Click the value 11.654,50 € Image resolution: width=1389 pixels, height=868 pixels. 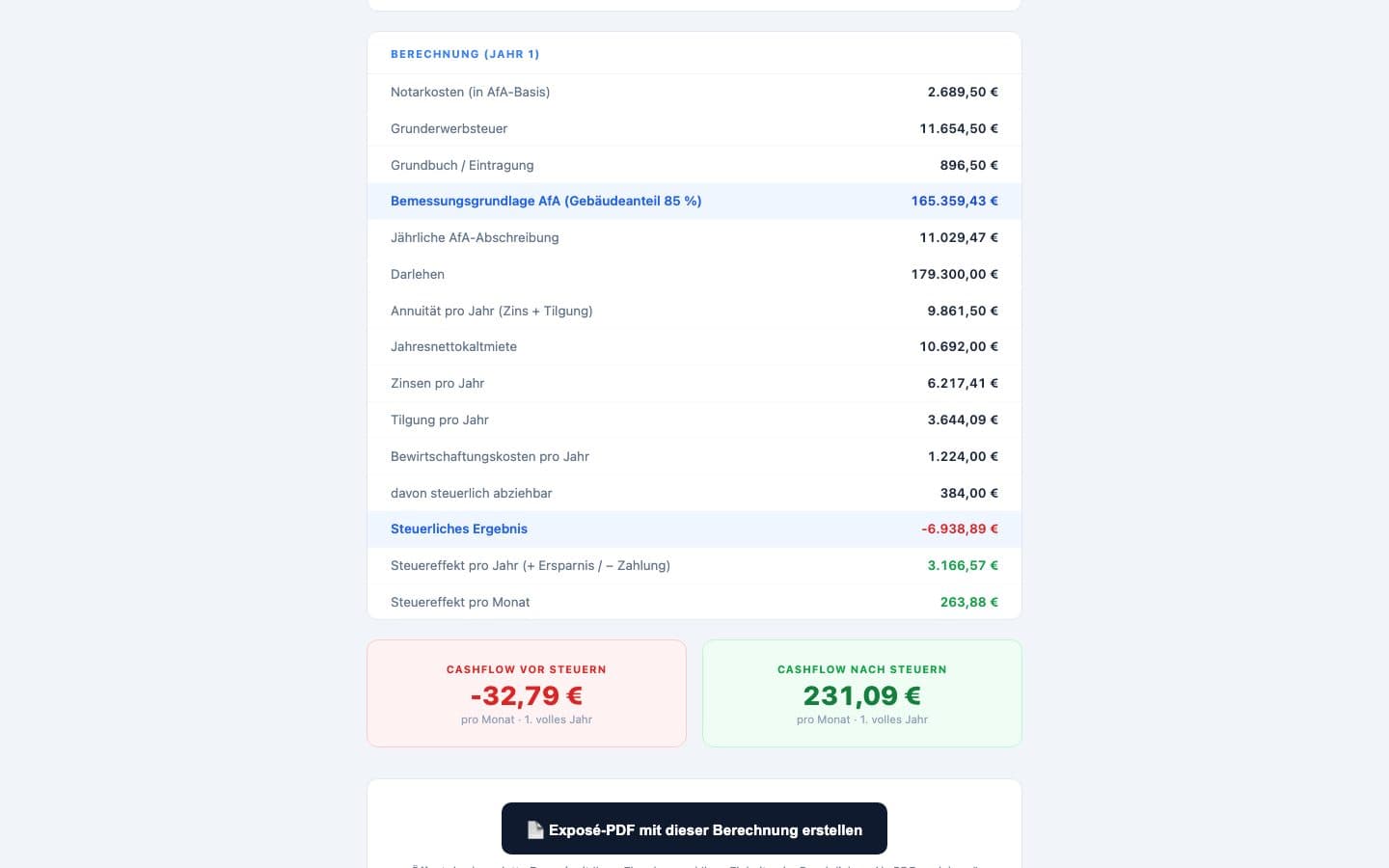pos(959,128)
